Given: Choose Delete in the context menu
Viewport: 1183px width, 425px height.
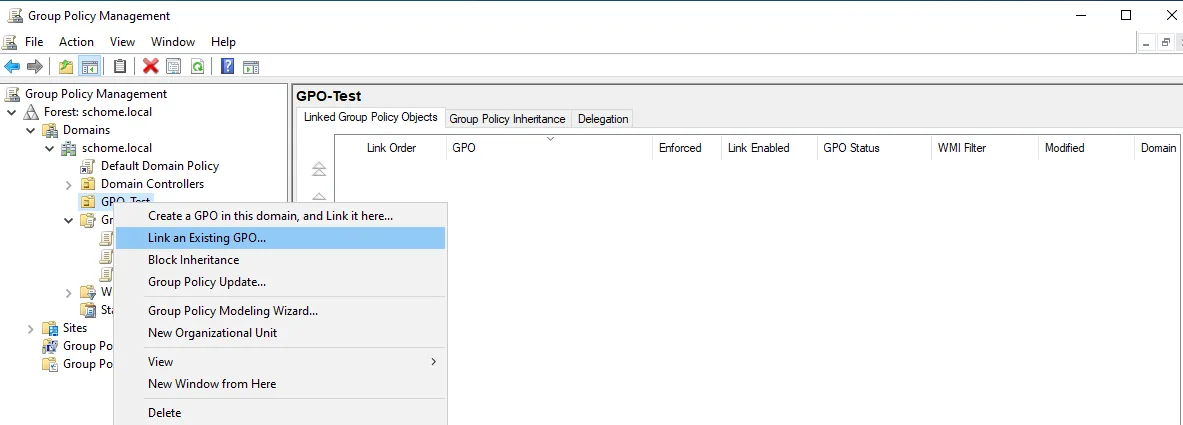Looking at the screenshot, I should [280, 413].
